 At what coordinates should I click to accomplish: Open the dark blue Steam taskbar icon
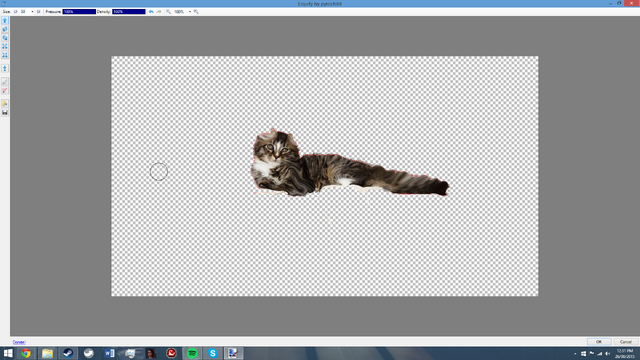pos(68,353)
